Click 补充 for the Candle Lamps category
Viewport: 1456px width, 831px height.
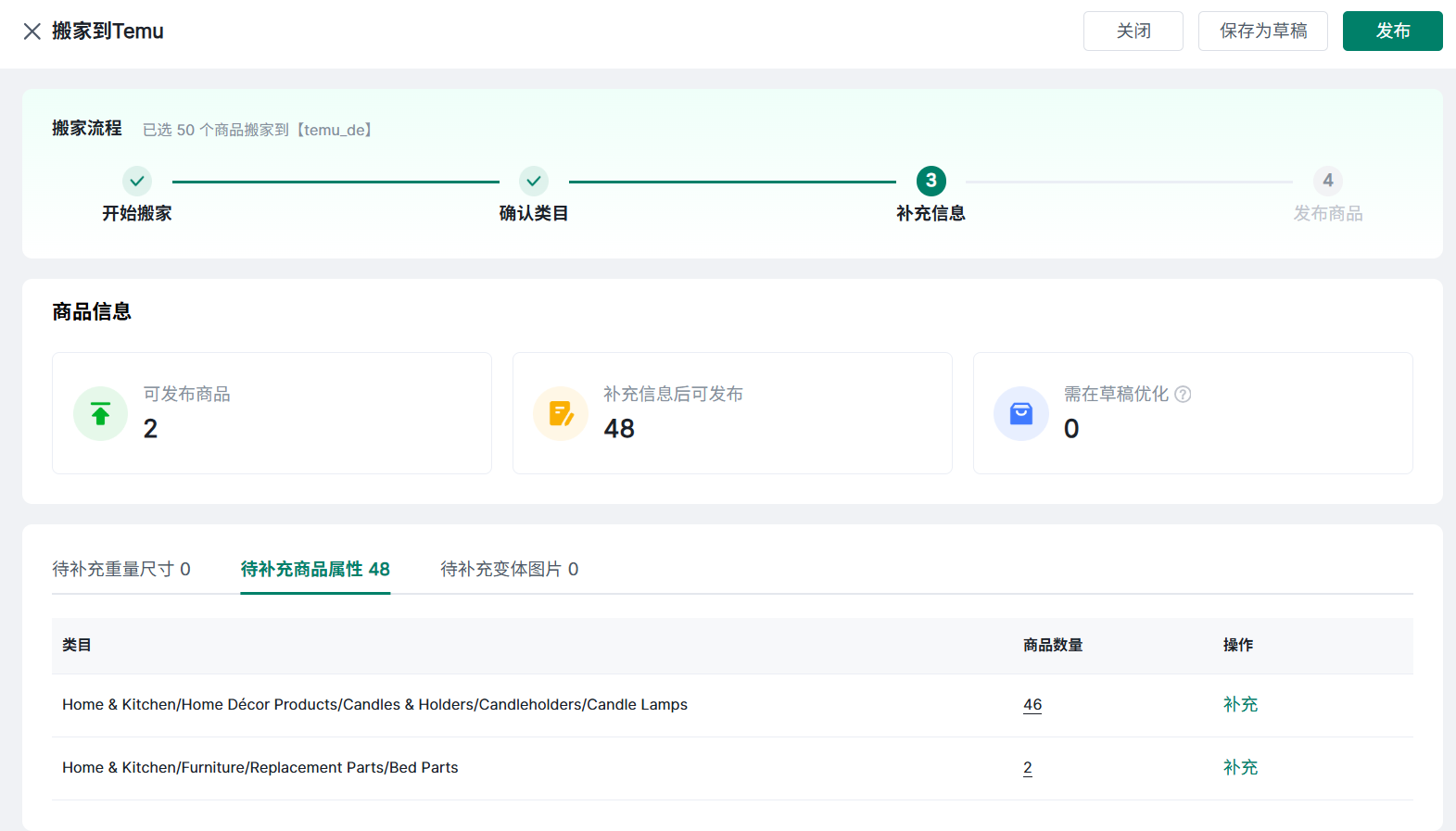pos(1240,705)
